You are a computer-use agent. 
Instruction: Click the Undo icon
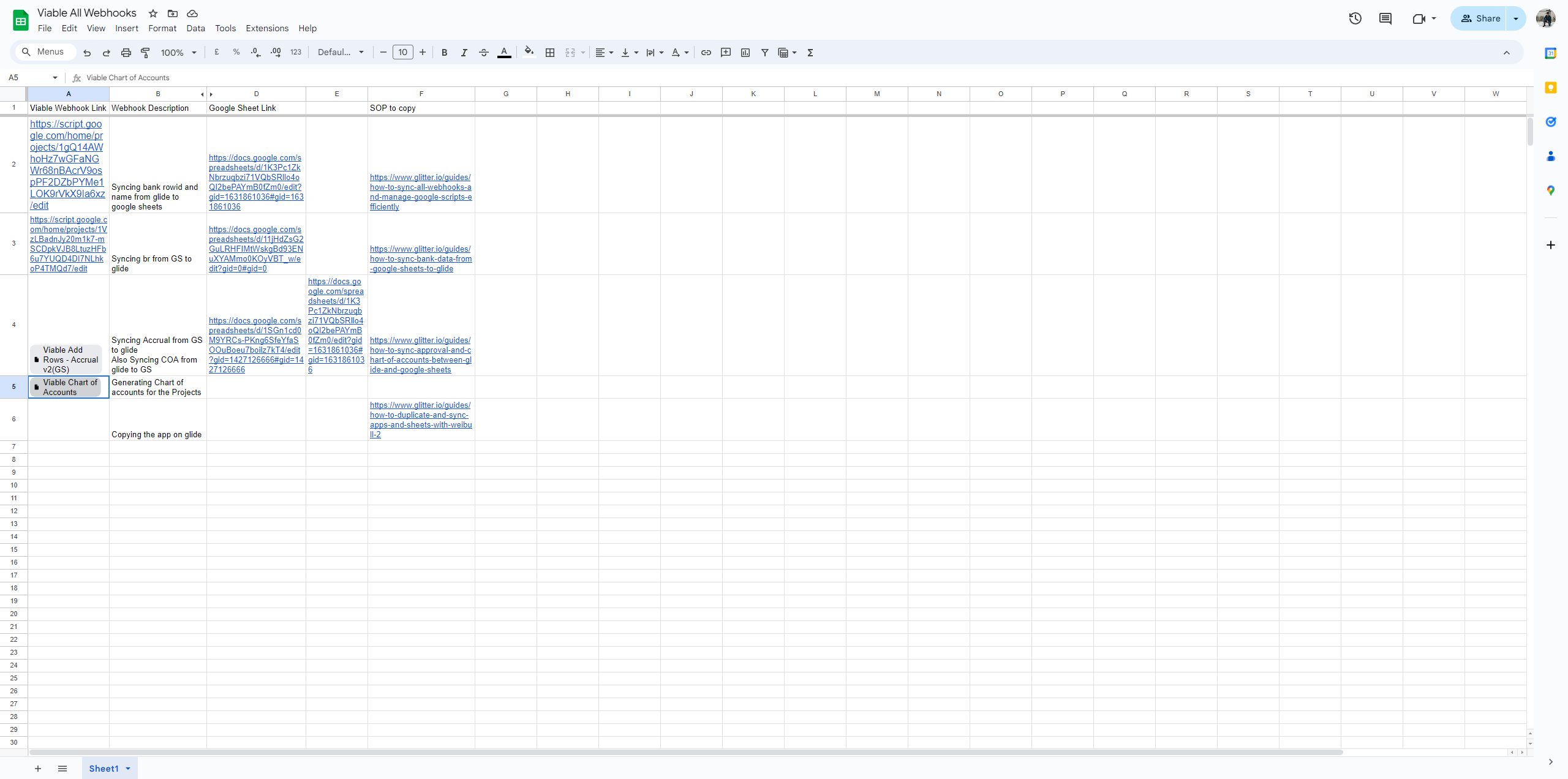(87, 53)
